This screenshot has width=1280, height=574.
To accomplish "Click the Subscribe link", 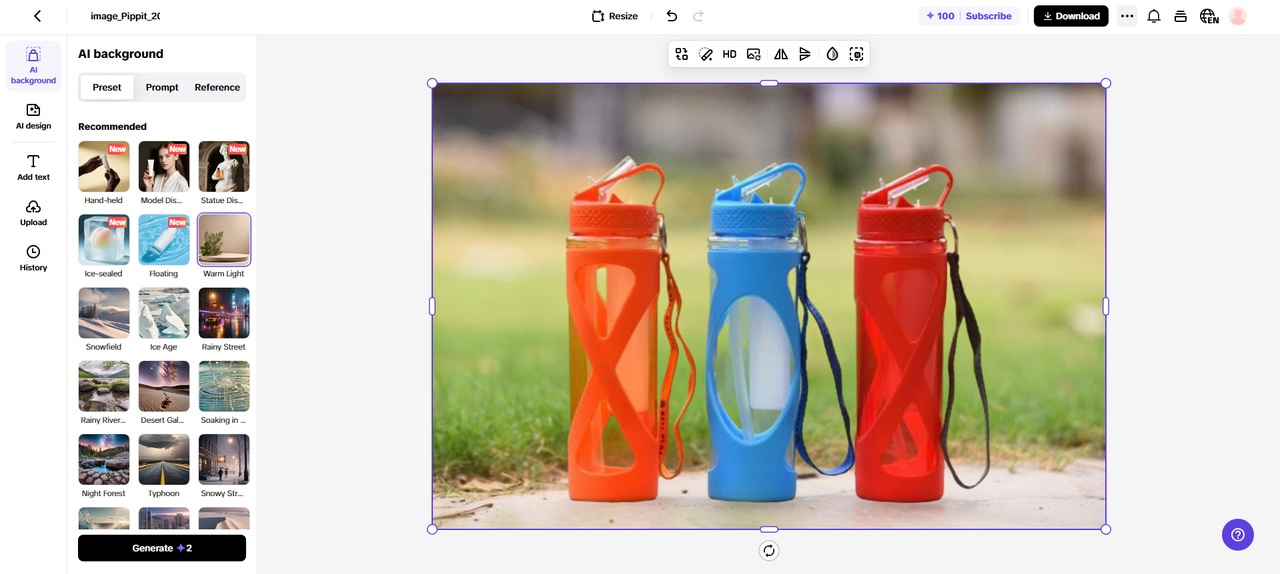I will [x=989, y=16].
